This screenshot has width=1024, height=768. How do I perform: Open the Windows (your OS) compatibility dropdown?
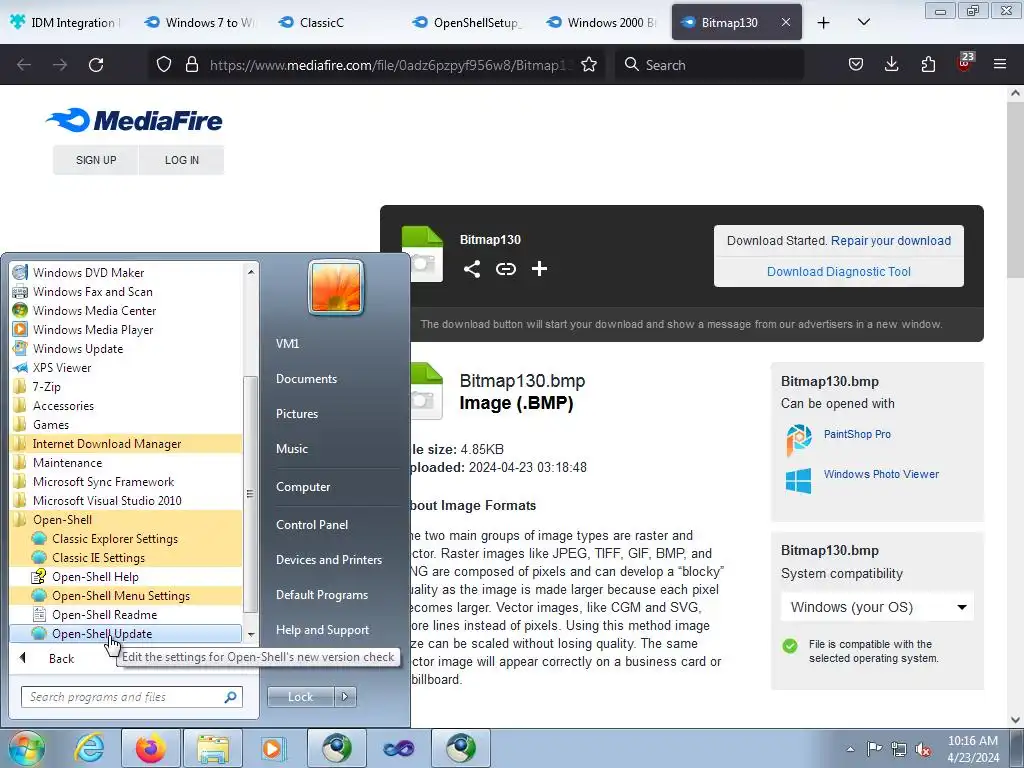[877, 607]
